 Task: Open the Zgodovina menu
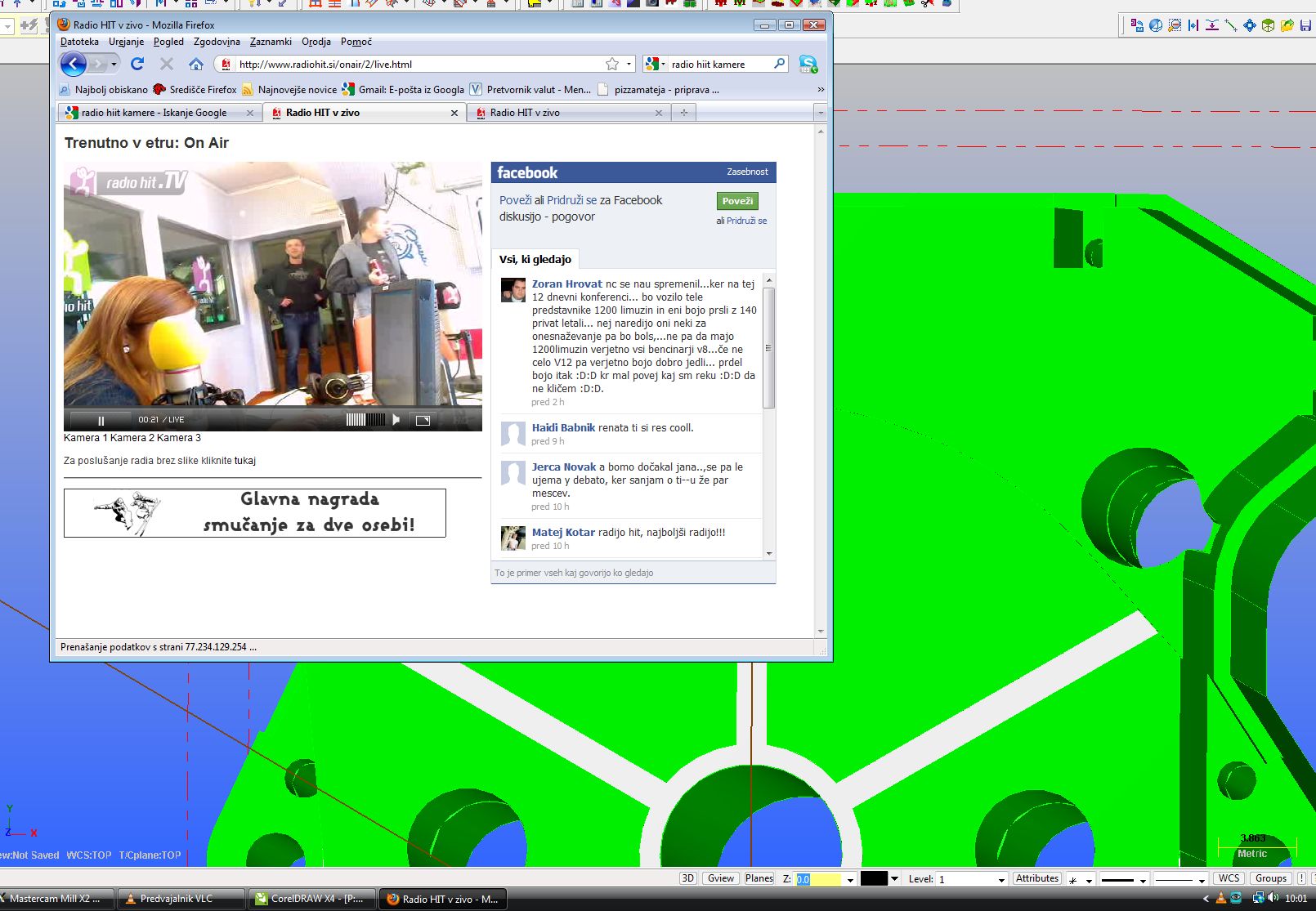pyautogui.click(x=217, y=42)
